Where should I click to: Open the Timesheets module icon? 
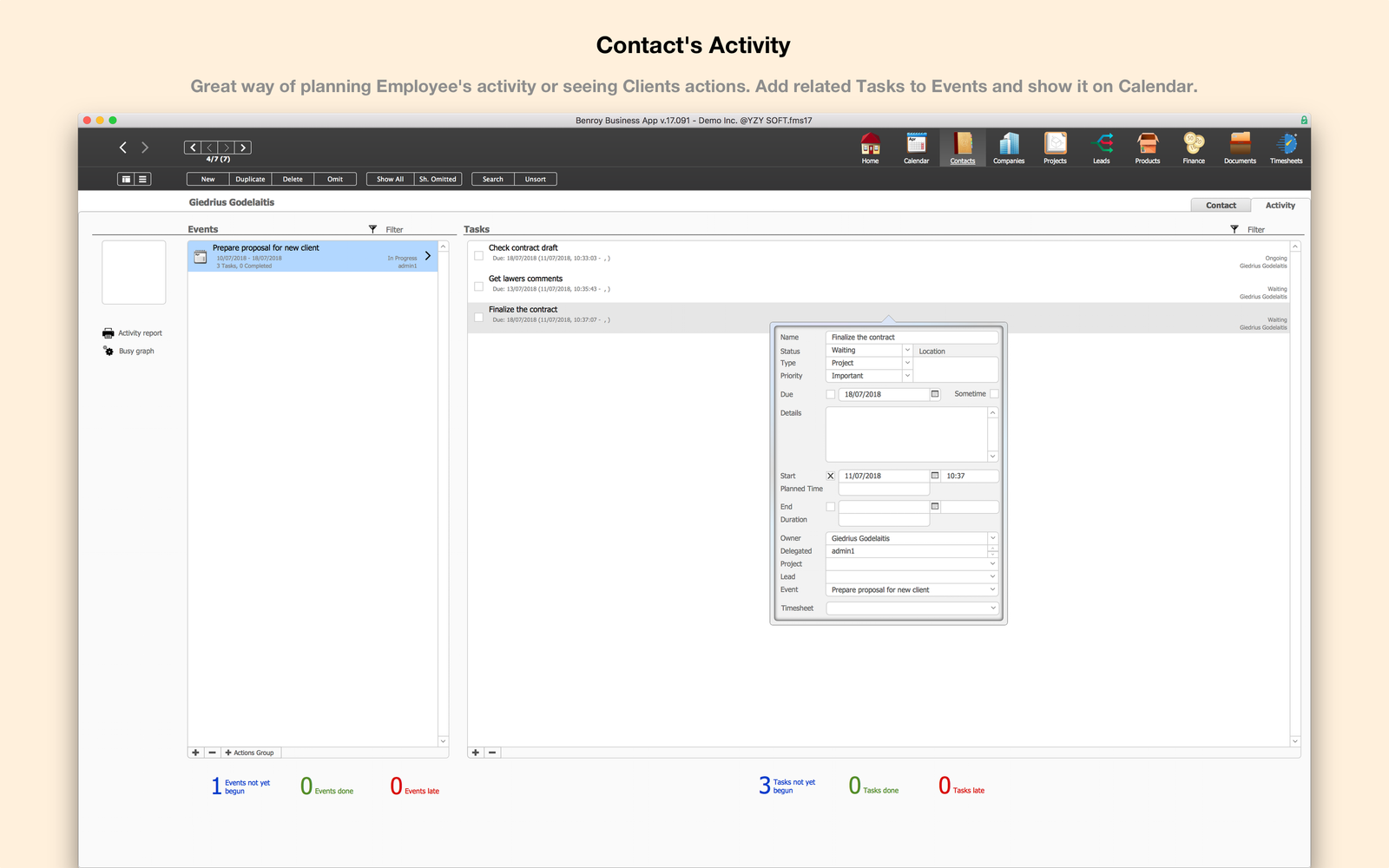[1286, 145]
